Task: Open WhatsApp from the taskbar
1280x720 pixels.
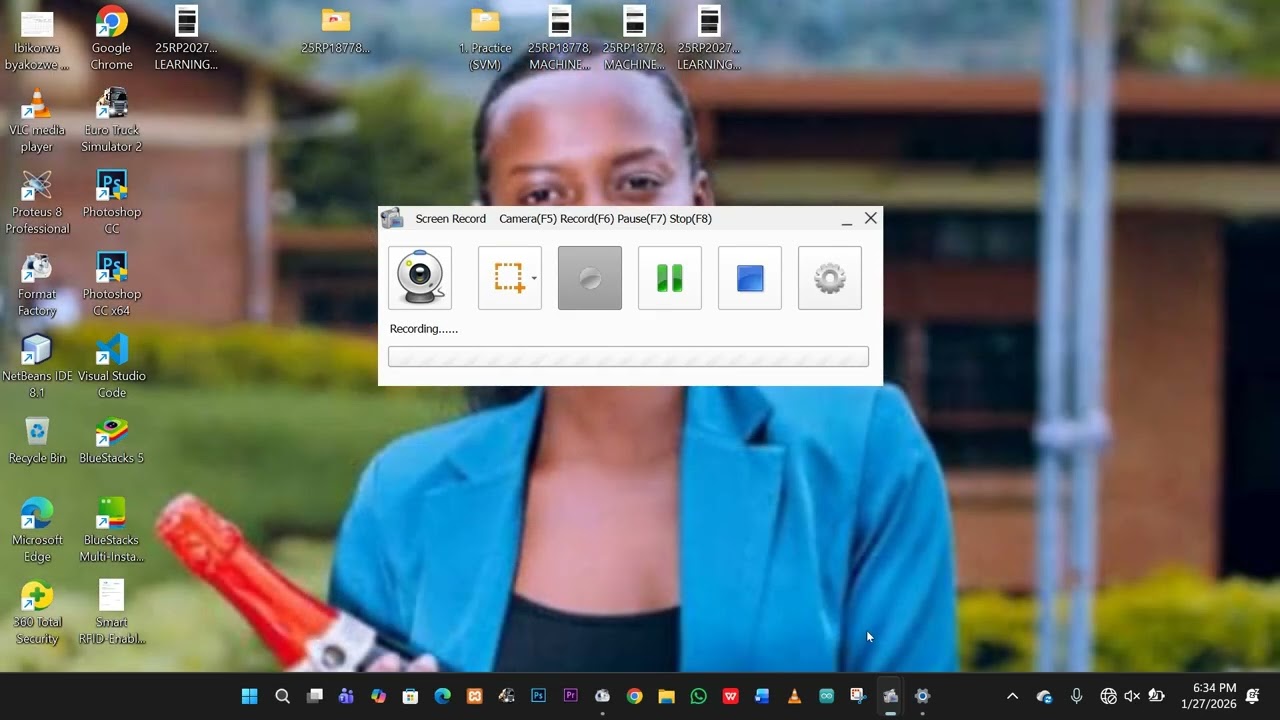Action: coord(698,696)
